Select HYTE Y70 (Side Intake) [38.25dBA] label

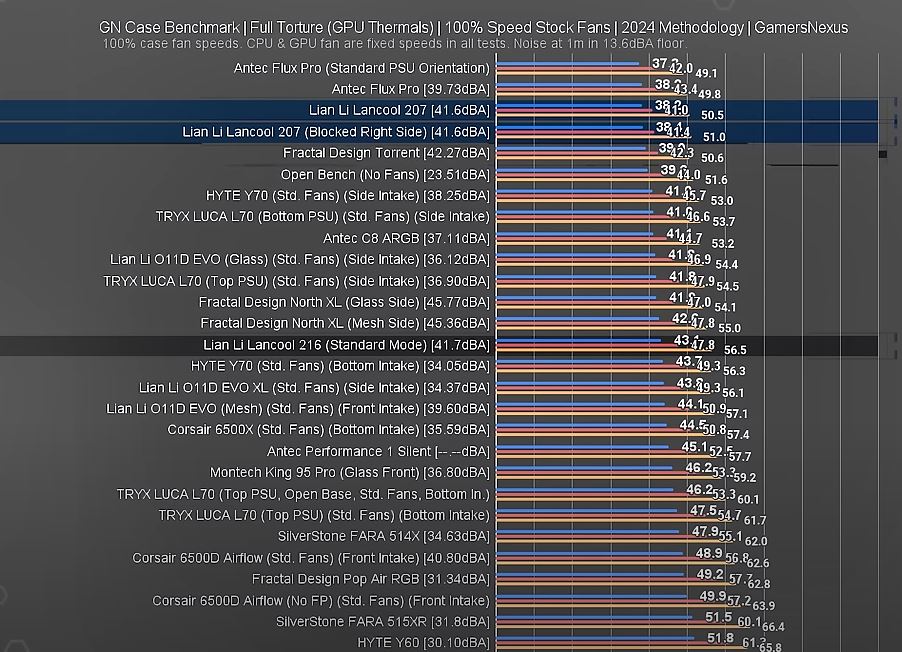(x=348, y=196)
